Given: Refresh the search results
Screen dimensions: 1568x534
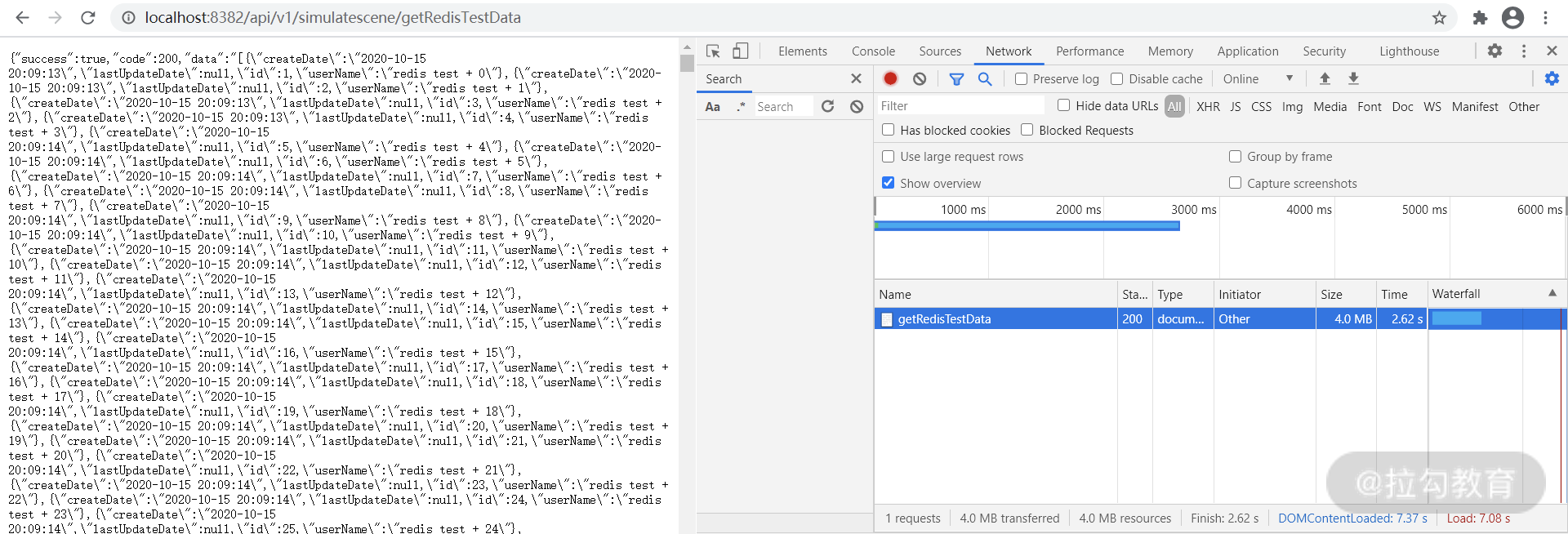Looking at the screenshot, I should 827,106.
